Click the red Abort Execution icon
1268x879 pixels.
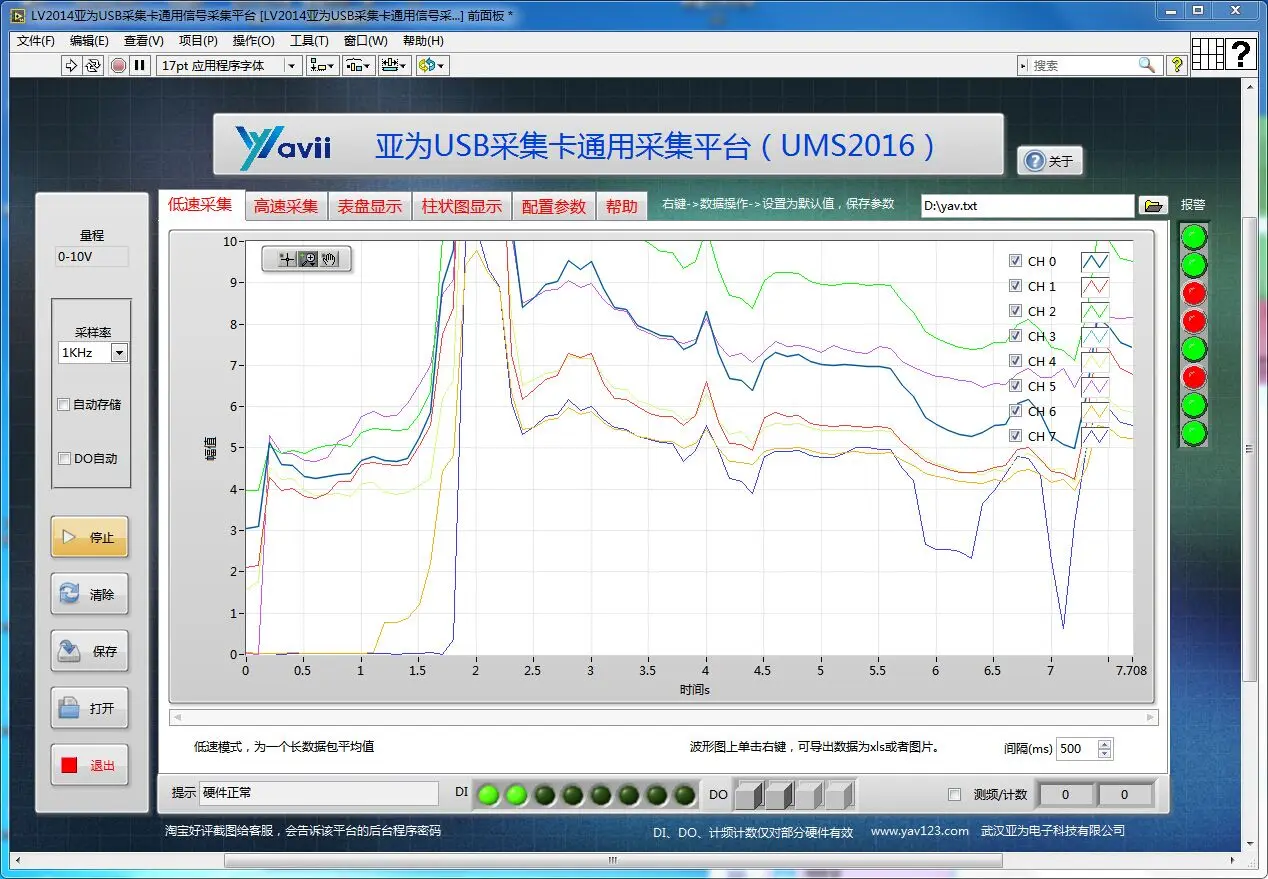(118, 65)
